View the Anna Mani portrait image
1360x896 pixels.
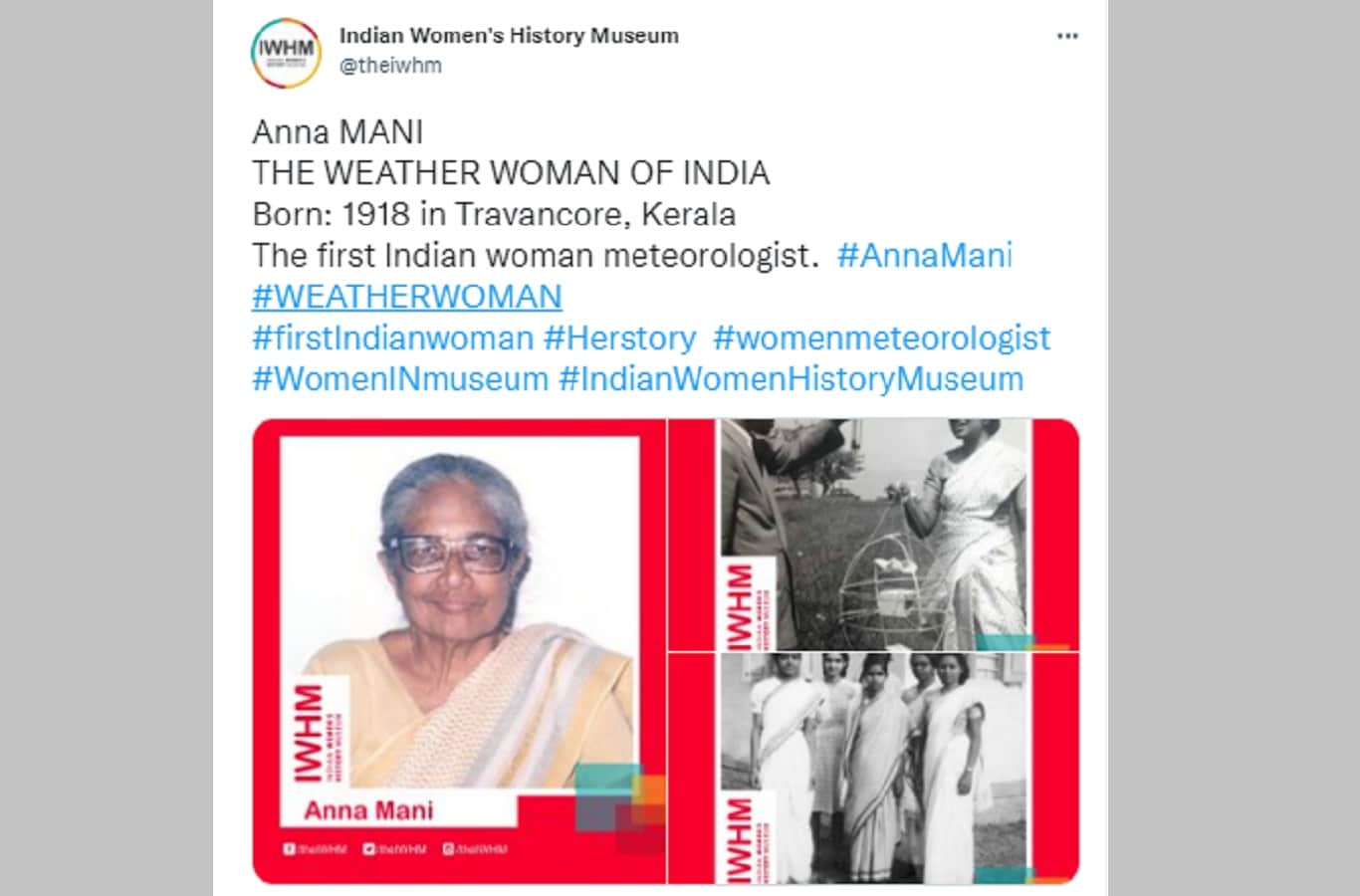point(459,651)
